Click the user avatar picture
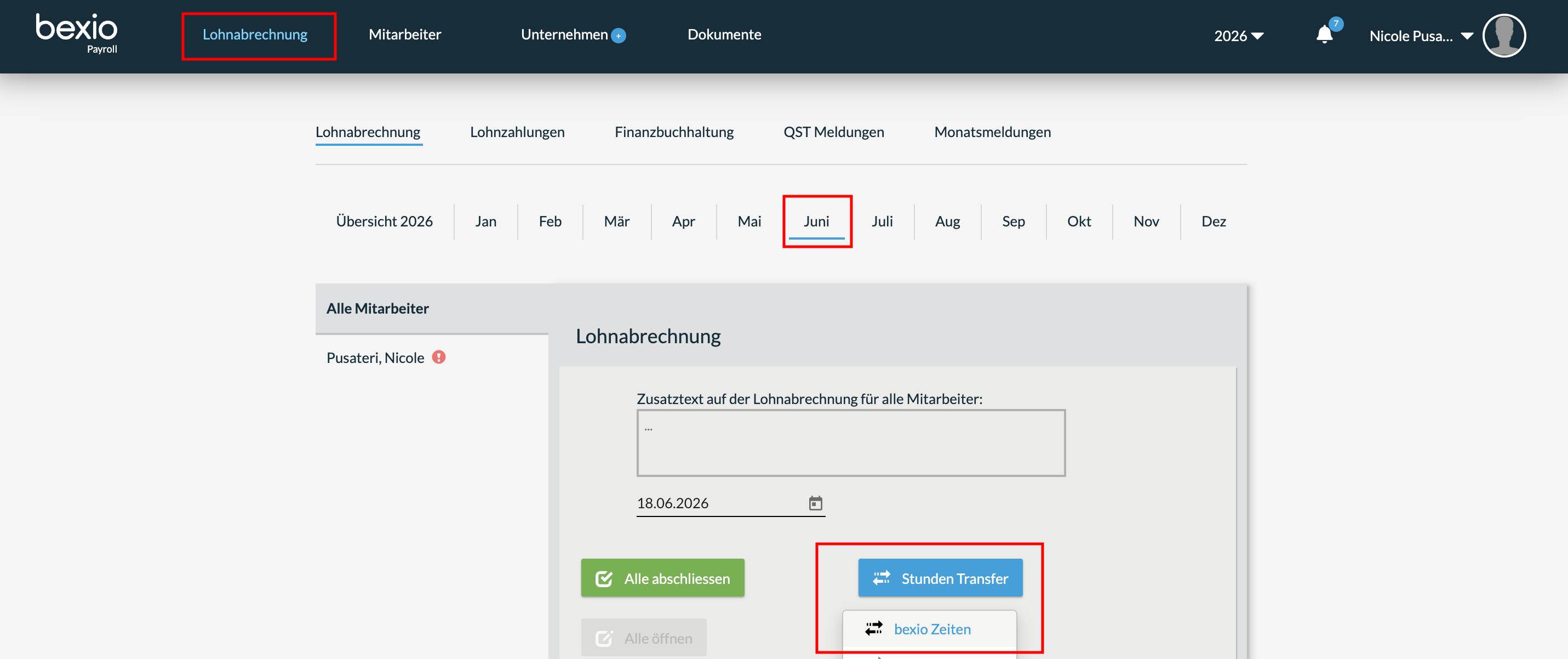 point(1503,35)
